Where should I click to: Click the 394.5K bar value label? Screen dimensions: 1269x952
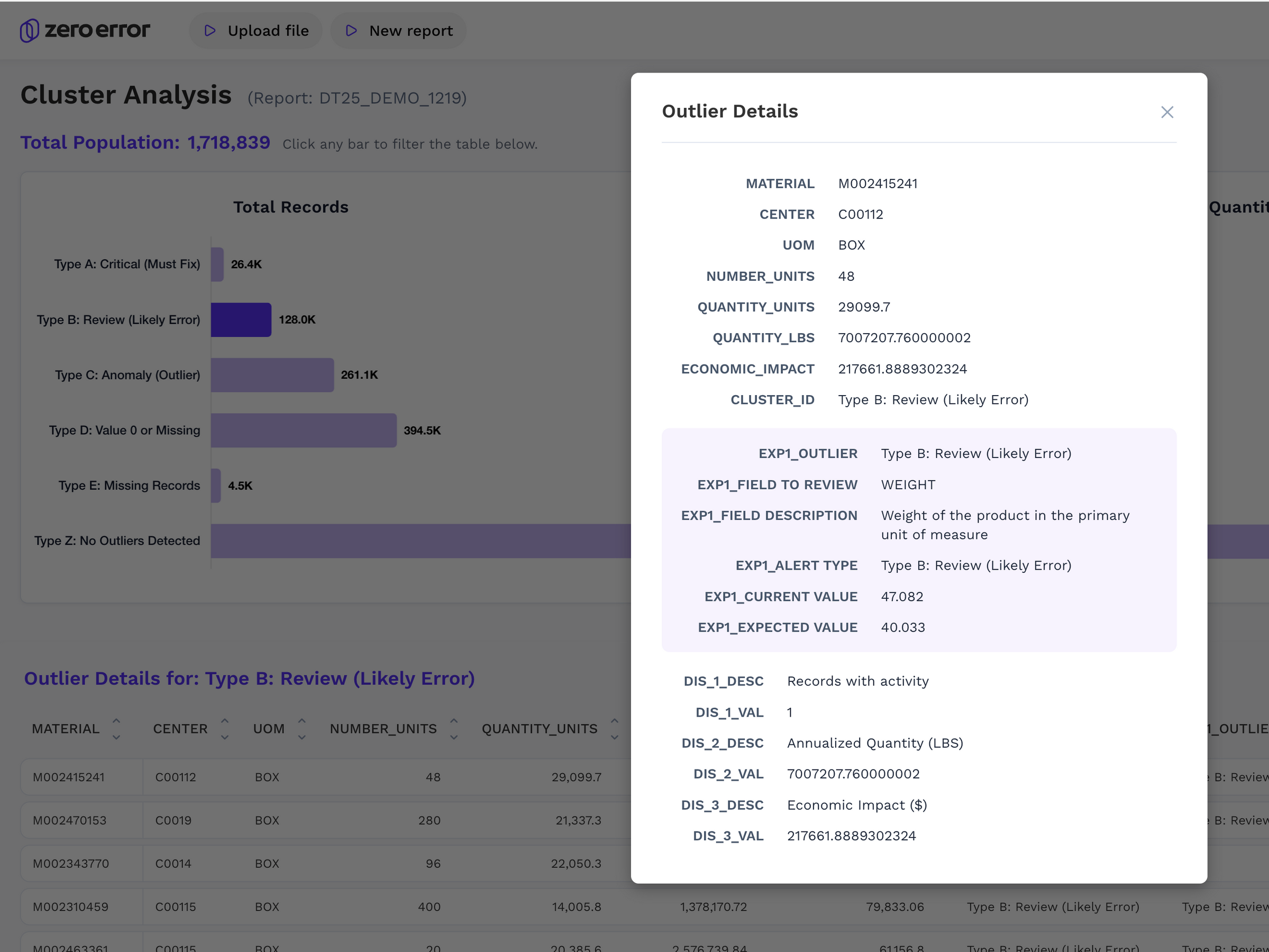tap(422, 430)
